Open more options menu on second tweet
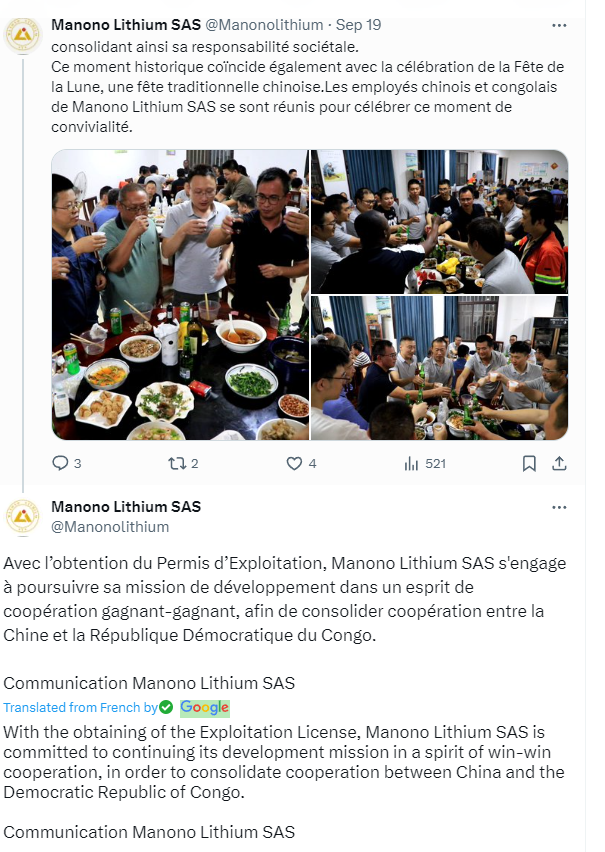 (559, 508)
